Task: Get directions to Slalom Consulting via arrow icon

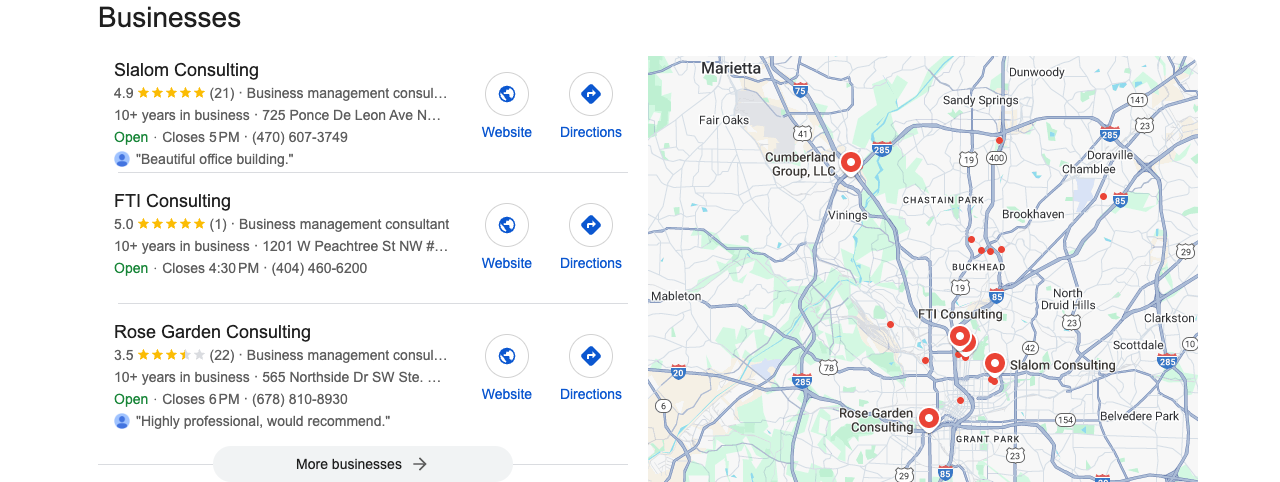Action: [591, 94]
